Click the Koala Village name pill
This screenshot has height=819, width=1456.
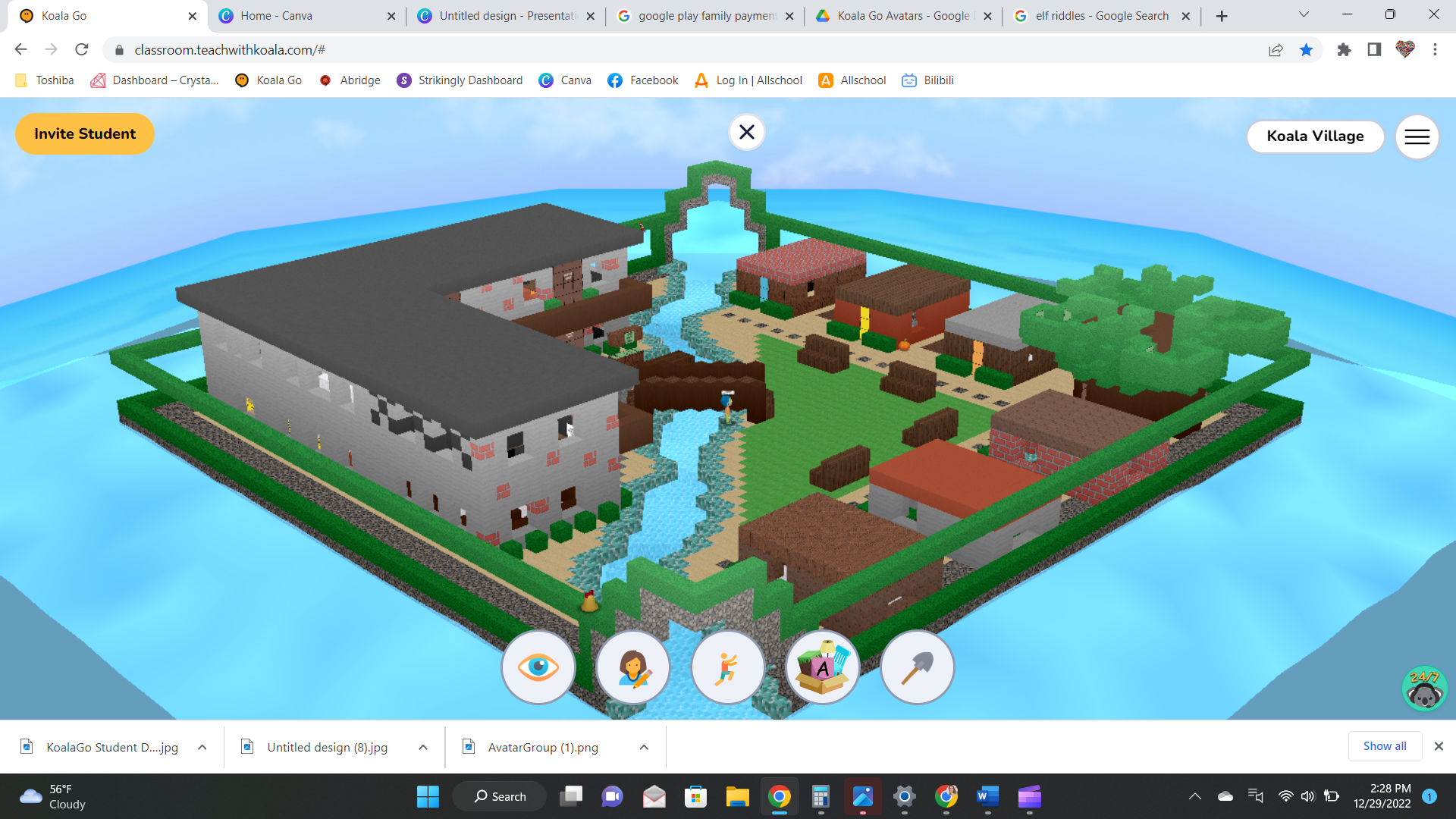1316,136
